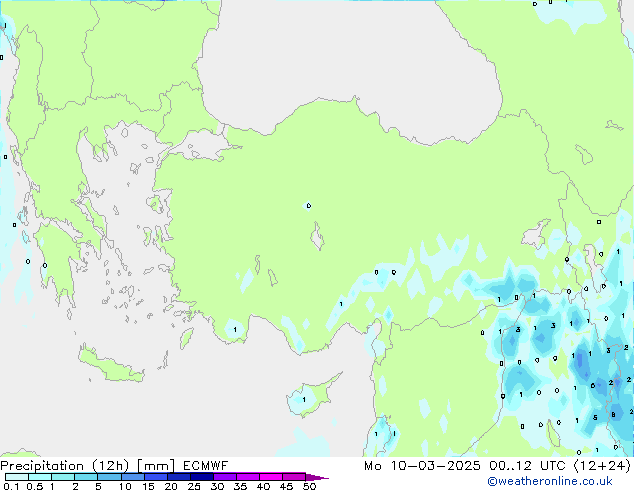Click the "15" legend scale label
The width and height of the screenshot is (634, 490).
click(x=148, y=486)
